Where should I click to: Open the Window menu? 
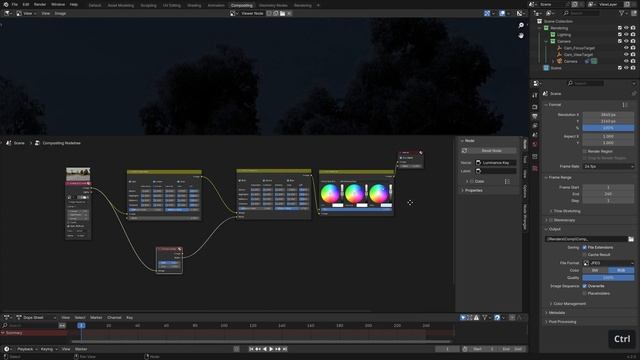58,4
